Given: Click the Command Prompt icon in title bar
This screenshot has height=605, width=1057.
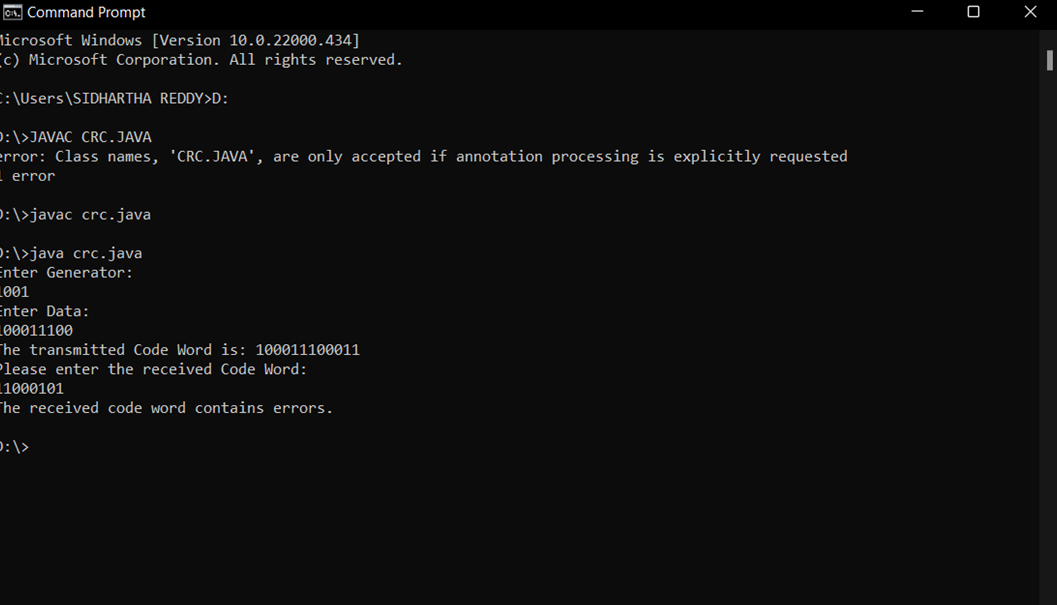Looking at the screenshot, I should pyautogui.click(x=11, y=12).
